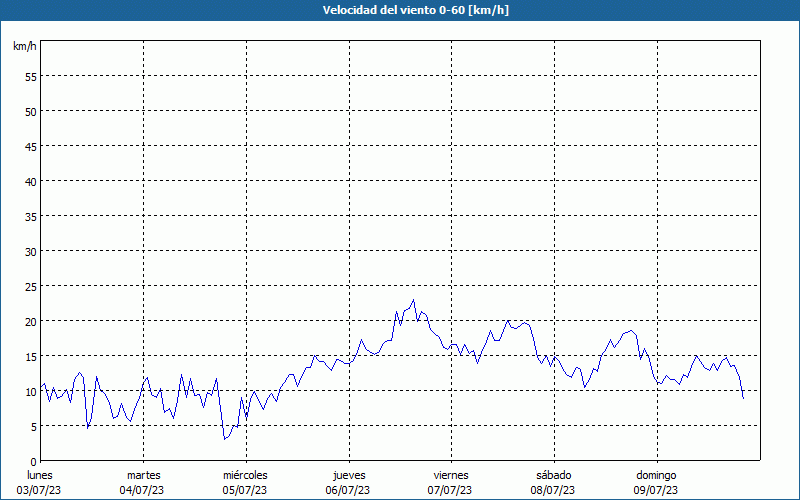This screenshot has height=500, width=800.
Task: Click the y-axis value 0
Action: pos(34,462)
